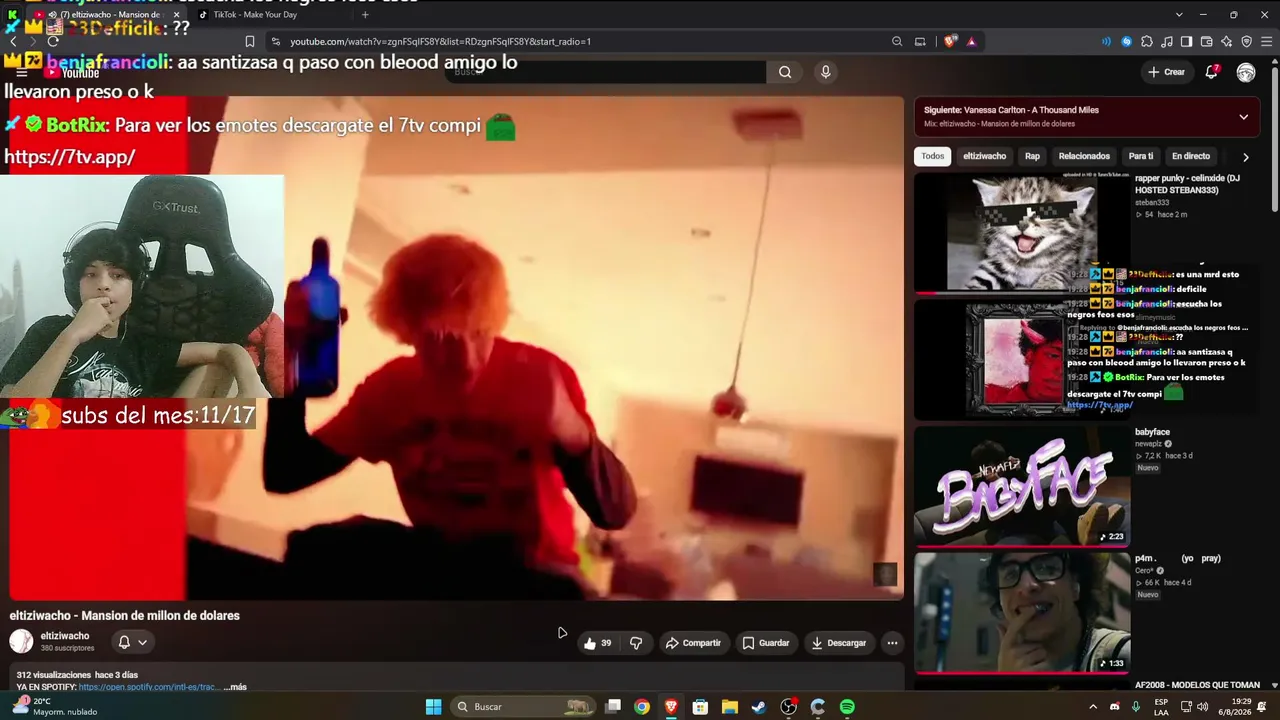Click the YouTube search magnifier button

pyautogui.click(x=785, y=72)
